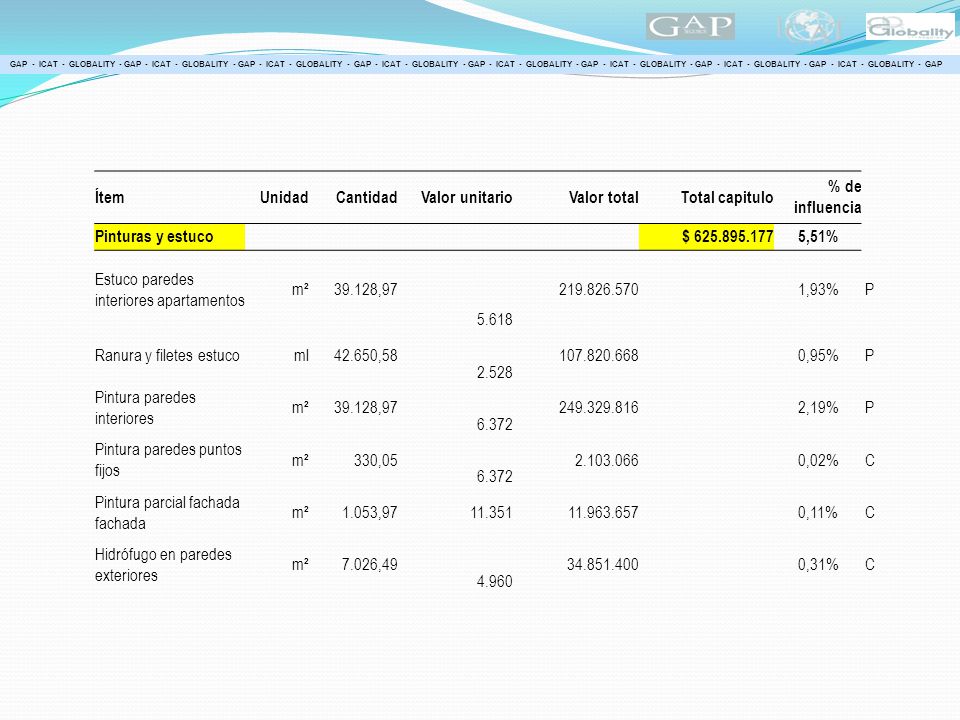Viewport: 960px width, 720px height.
Task: Click the influence '1,93%'
Action: tap(818, 290)
